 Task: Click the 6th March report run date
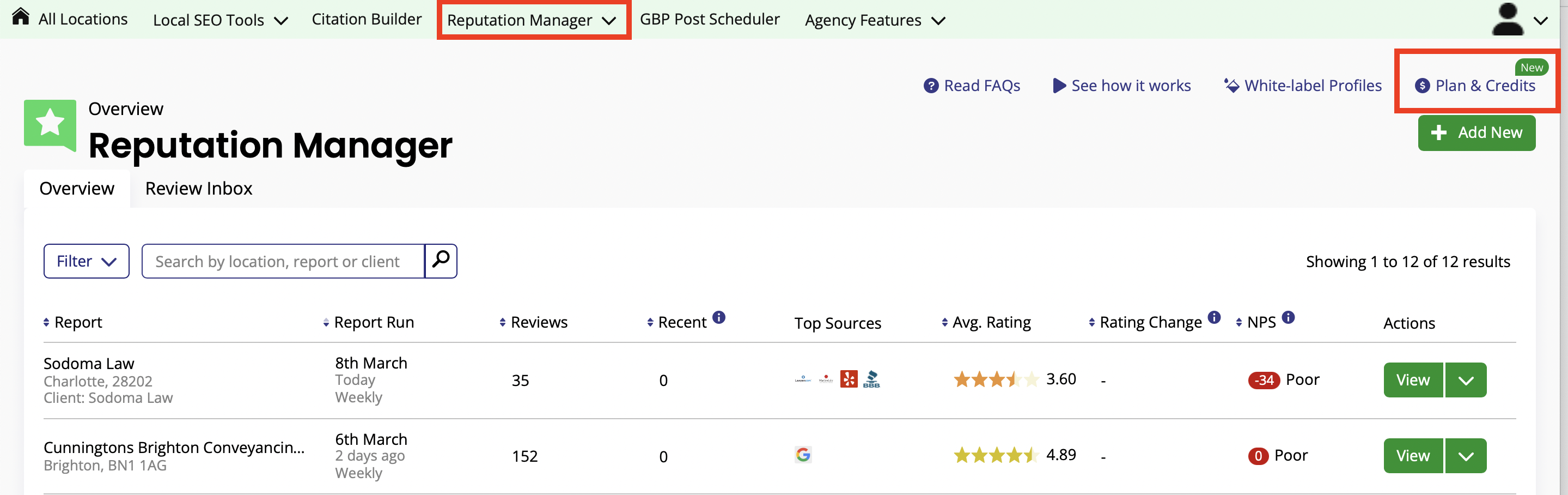[x=371, y=439]
